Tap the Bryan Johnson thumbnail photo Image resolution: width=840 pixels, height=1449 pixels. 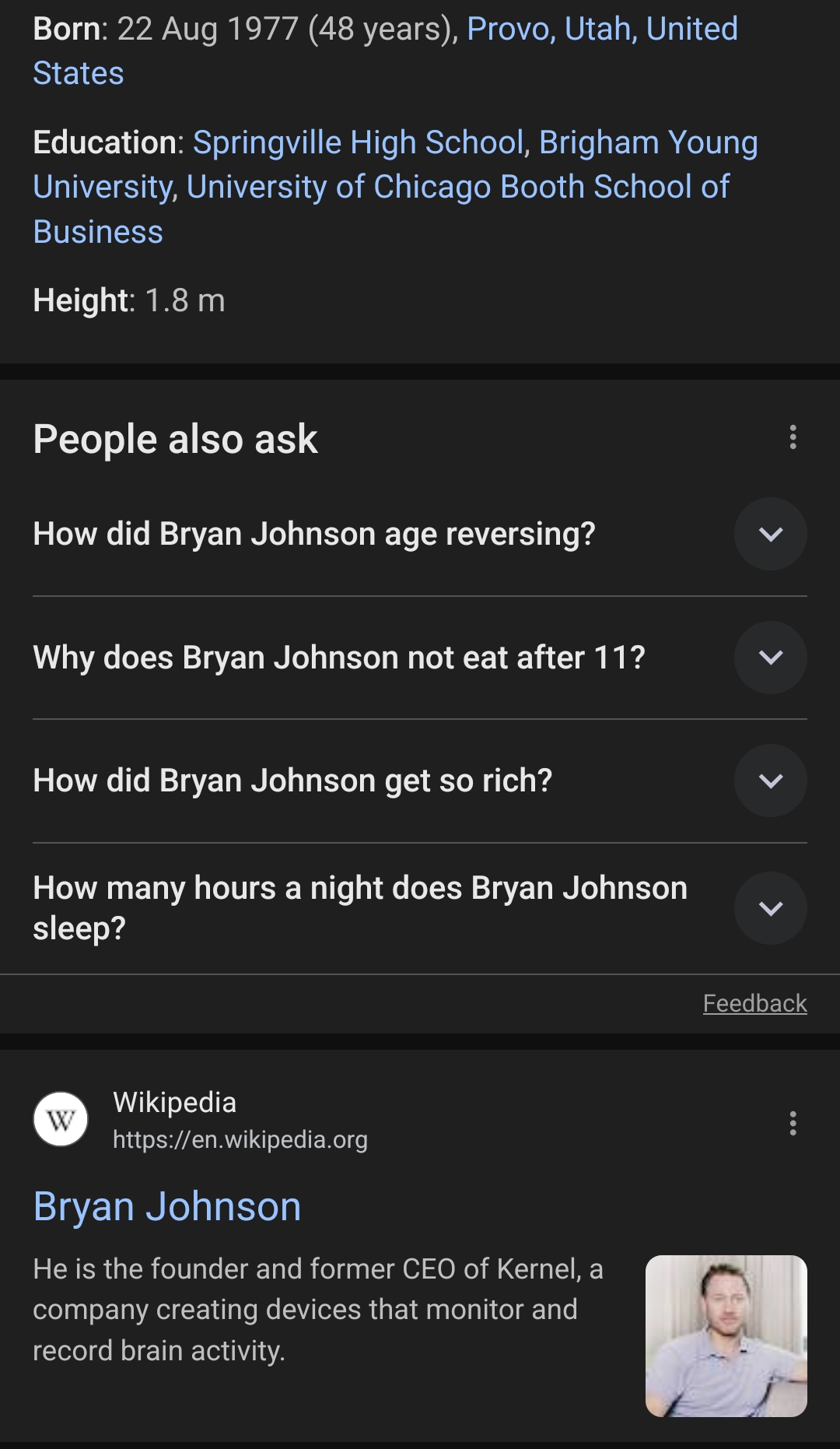click(x=726, y=1335)
